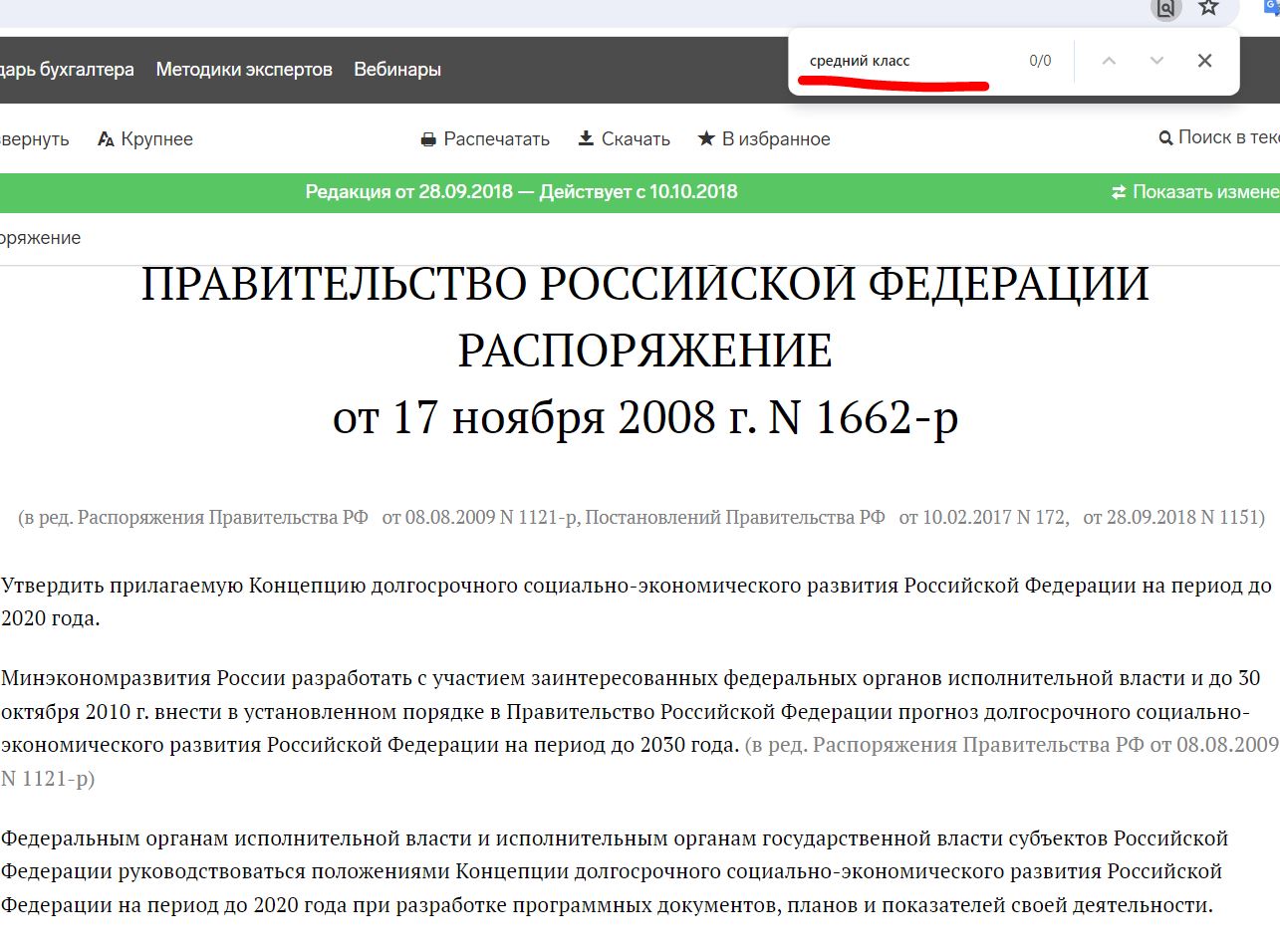This screenshot has height=952, width=1280.
Task: Click the heading РАСПОРЯЖЕНИЕ
Action: 644,351
